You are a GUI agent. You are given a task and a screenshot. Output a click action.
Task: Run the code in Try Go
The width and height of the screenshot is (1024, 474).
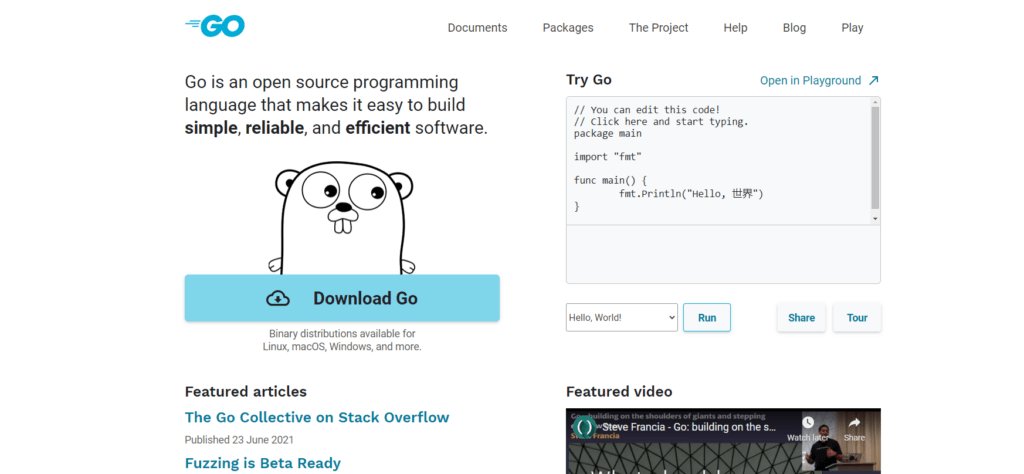707,317
